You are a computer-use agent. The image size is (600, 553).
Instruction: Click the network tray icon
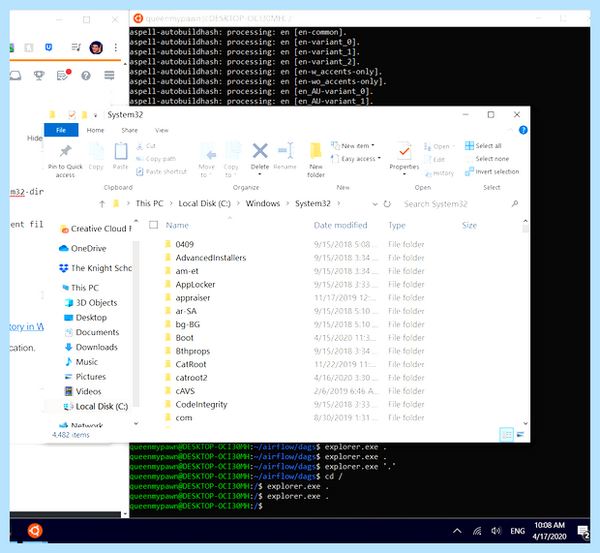coord(477,531)
